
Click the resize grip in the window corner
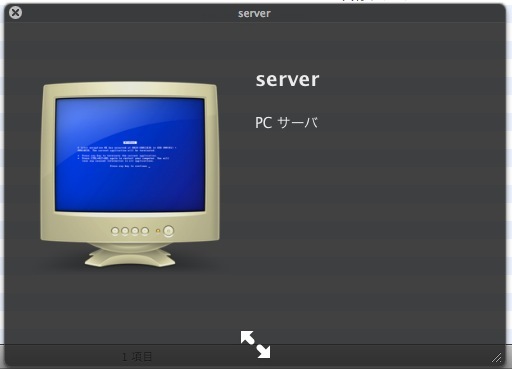click(x=497, y=358)
